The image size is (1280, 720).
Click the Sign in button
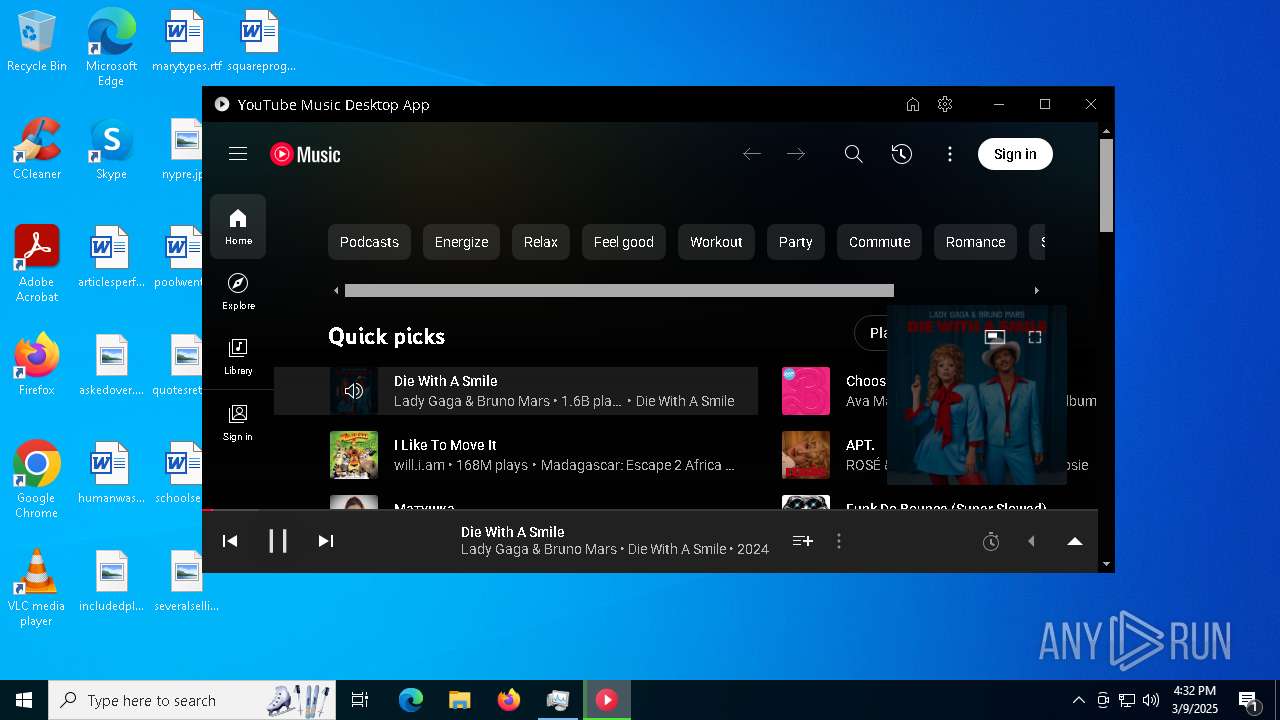tap(1015, 154)
